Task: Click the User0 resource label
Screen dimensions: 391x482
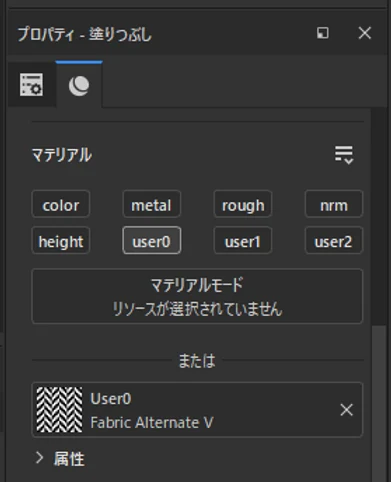Action: pos(111,399)
